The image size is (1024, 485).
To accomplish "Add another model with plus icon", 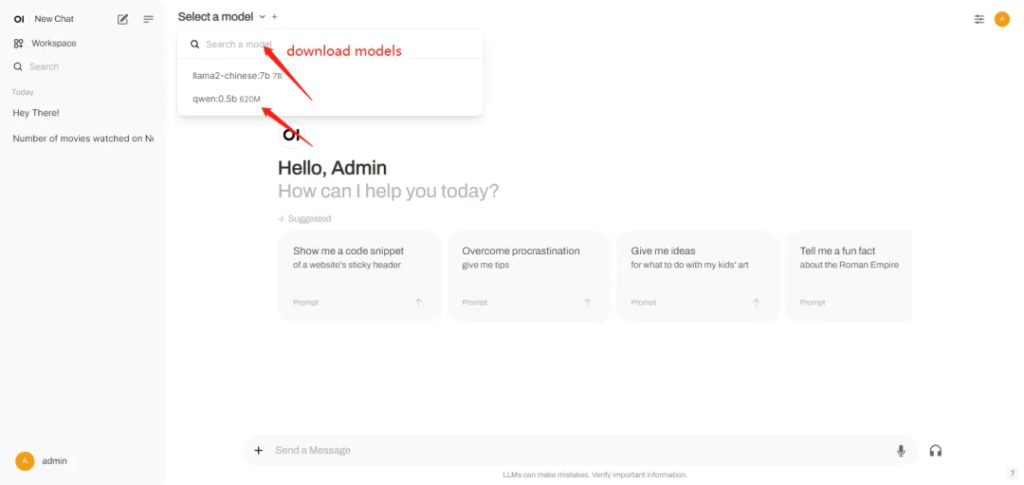I will point(275,17).
